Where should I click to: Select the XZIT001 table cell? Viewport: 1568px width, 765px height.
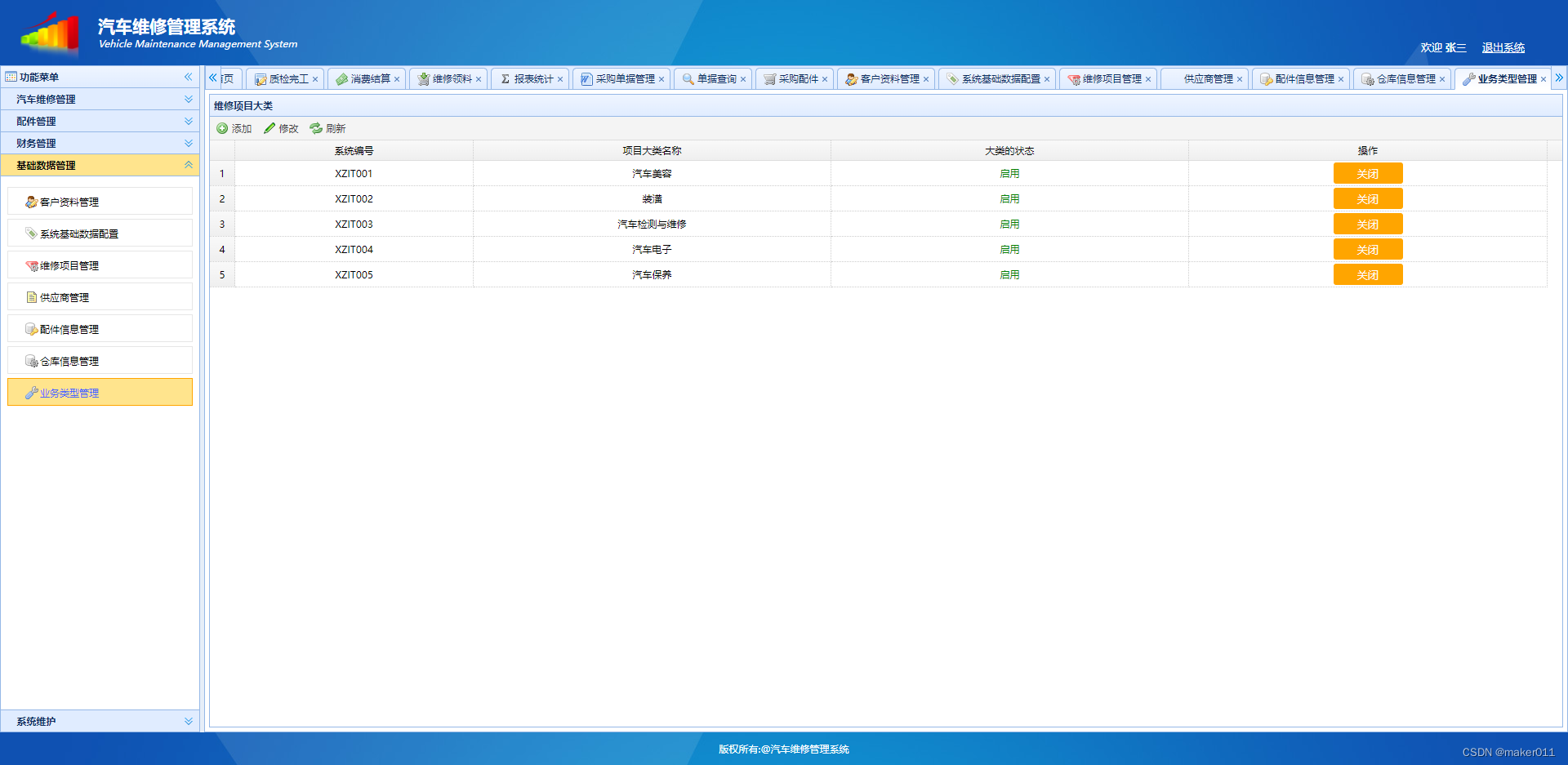click(x=354, y=173)
